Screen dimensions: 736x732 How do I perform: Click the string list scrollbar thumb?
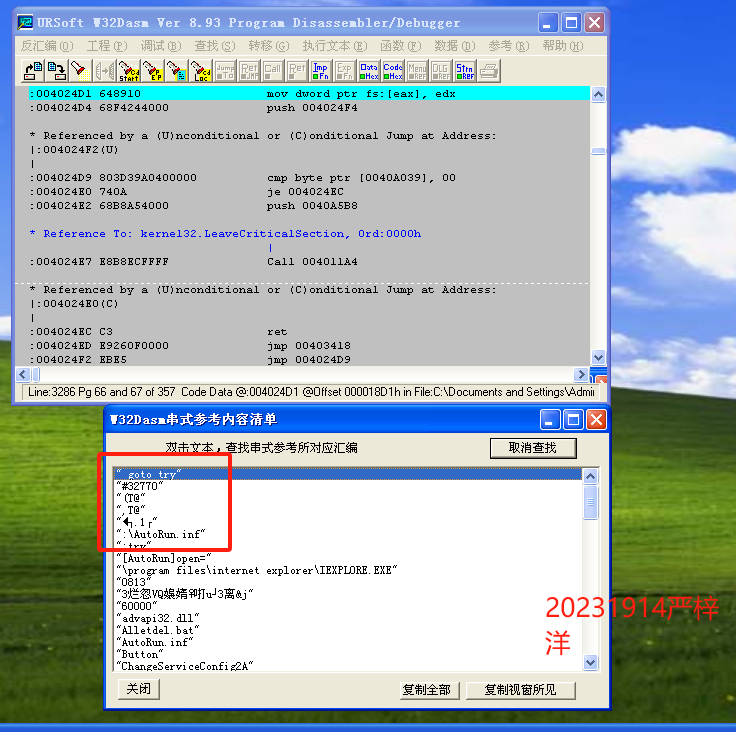click(x=590, y=502)
